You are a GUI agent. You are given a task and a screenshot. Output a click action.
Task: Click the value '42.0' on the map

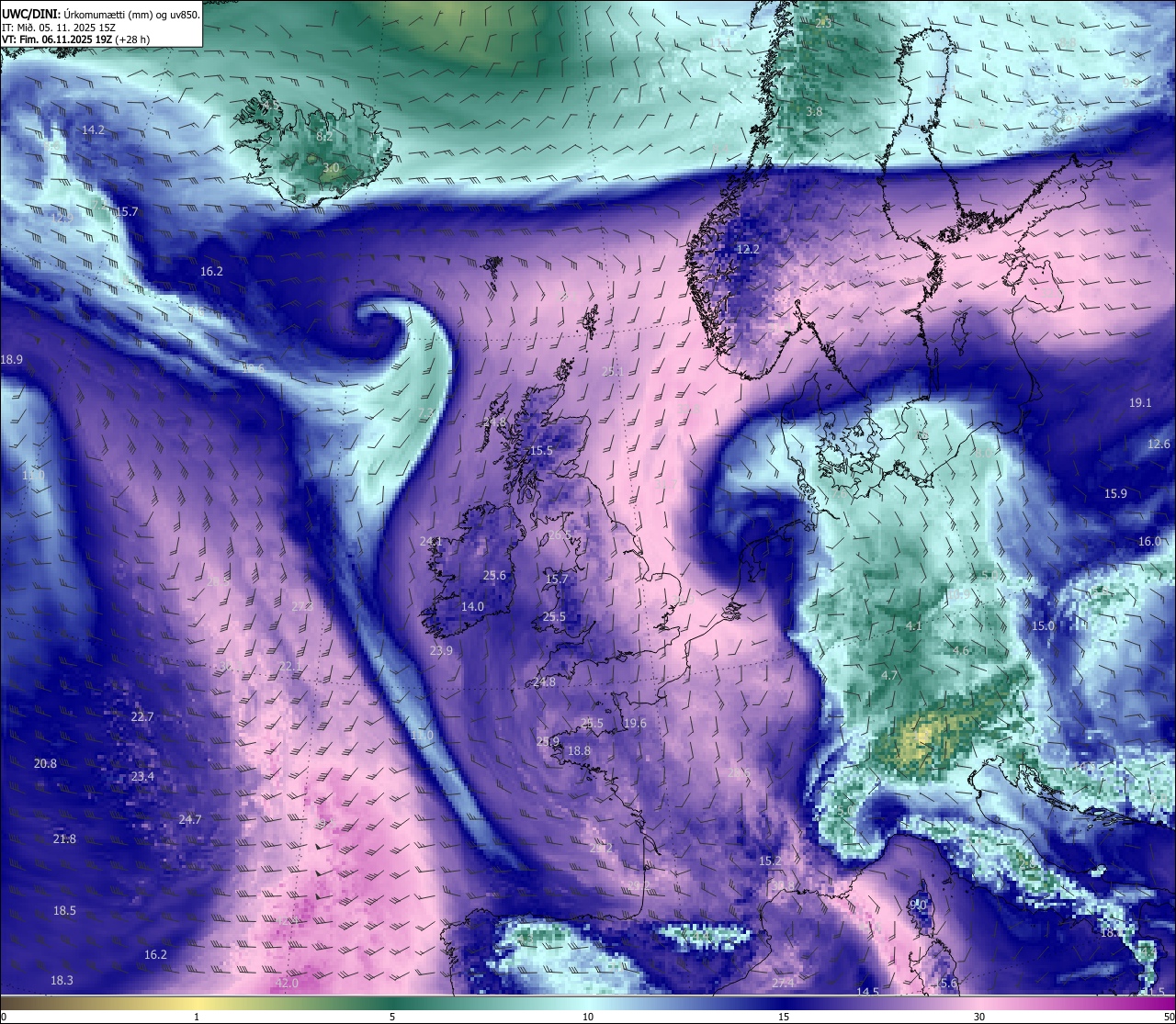287,983
